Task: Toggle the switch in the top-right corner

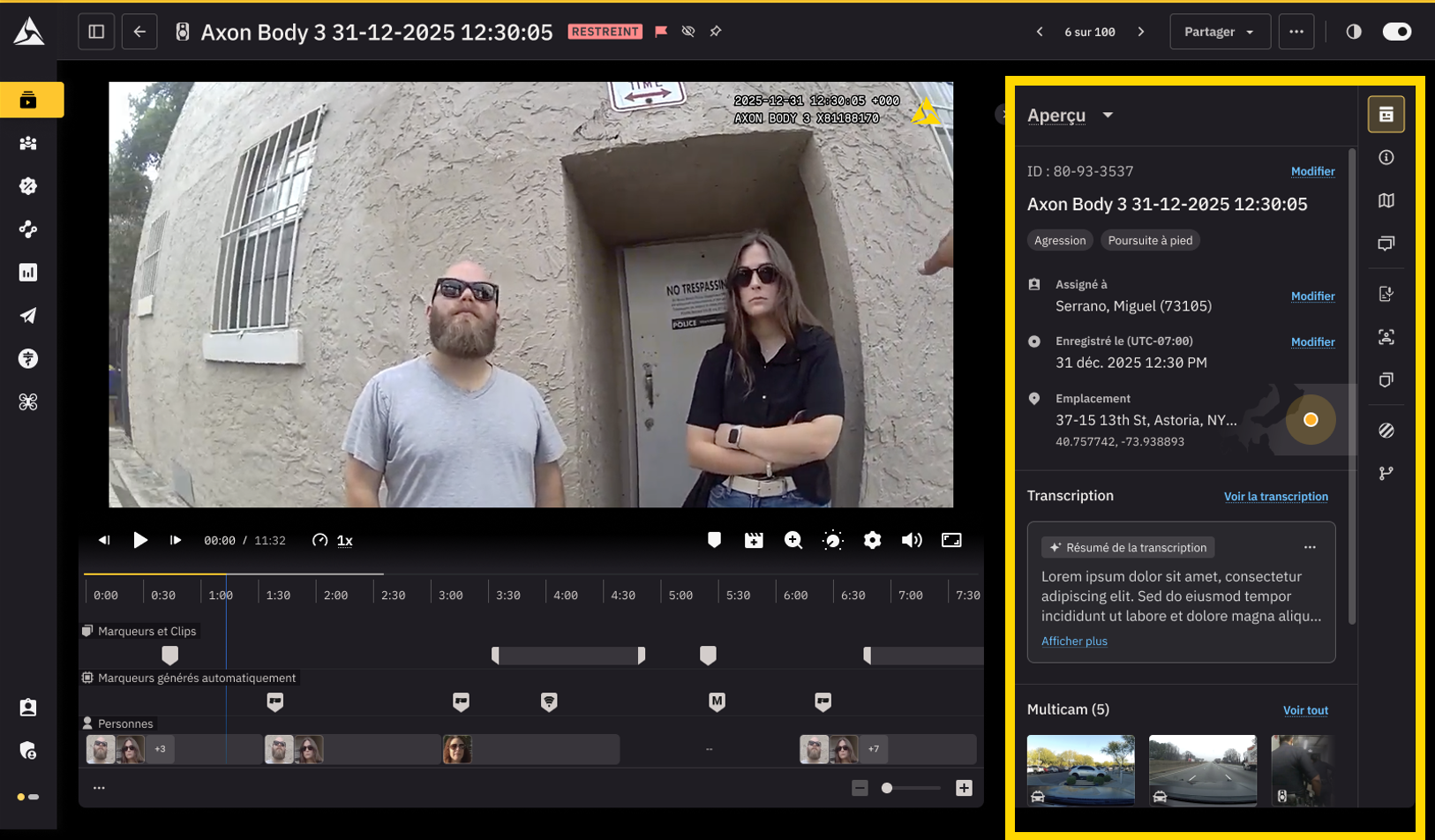Action: pos(1397,32)
